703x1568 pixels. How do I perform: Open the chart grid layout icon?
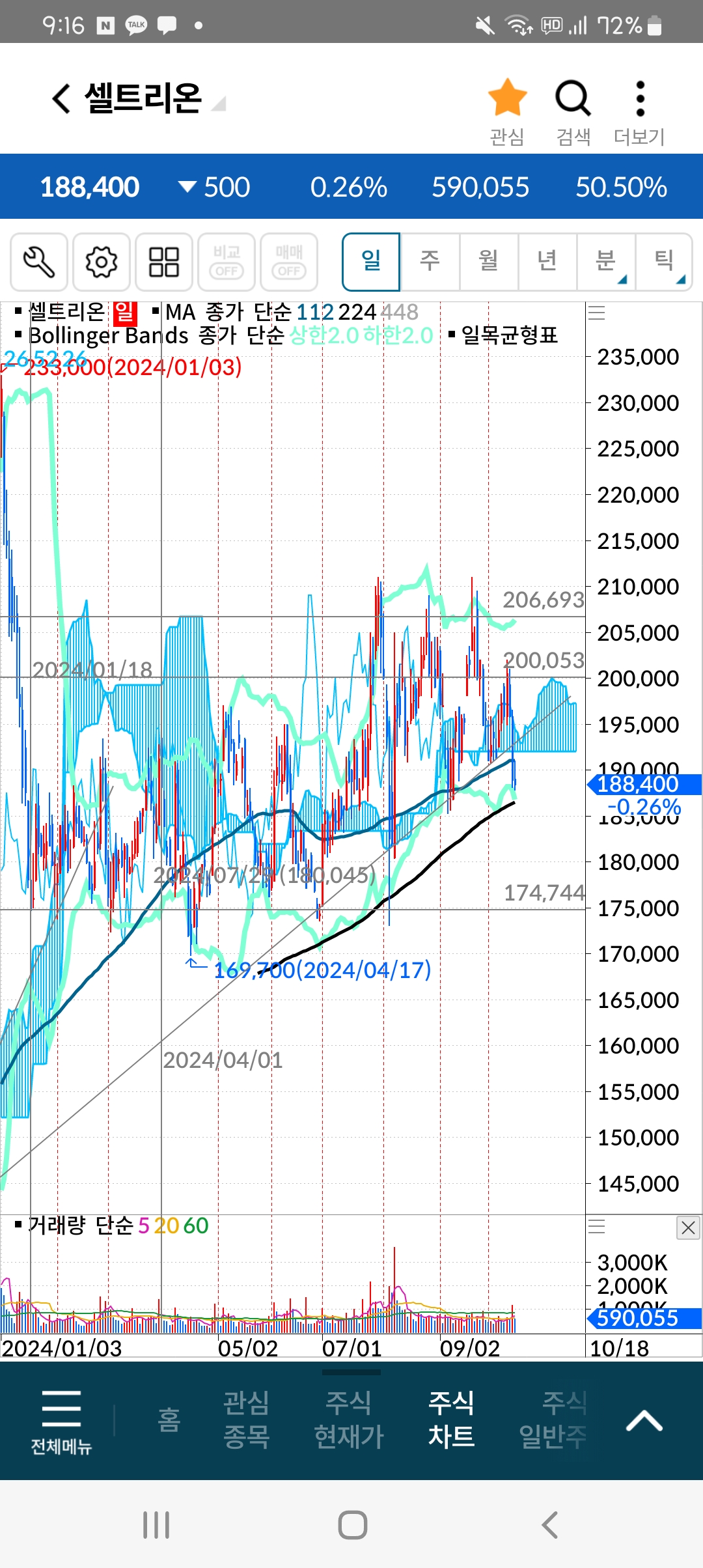click(164, 262)
